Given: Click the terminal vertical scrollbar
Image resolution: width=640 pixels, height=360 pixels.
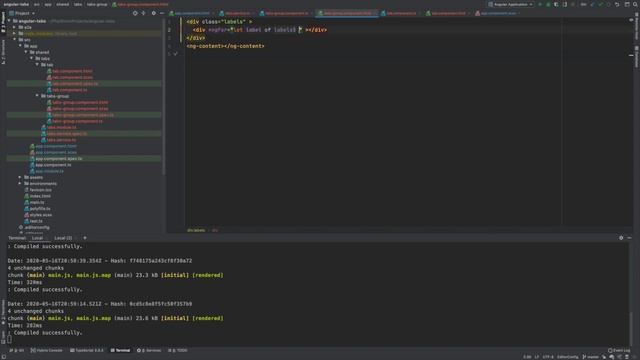Looking at the screenshot, I should tap(631, 329).
